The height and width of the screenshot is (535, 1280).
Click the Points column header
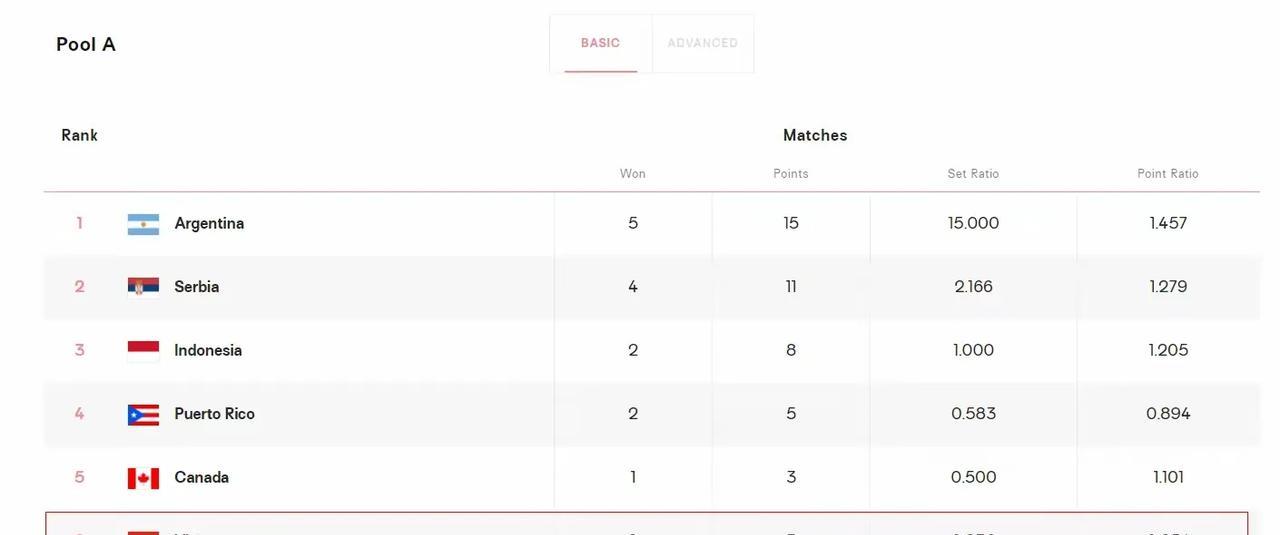791,174
